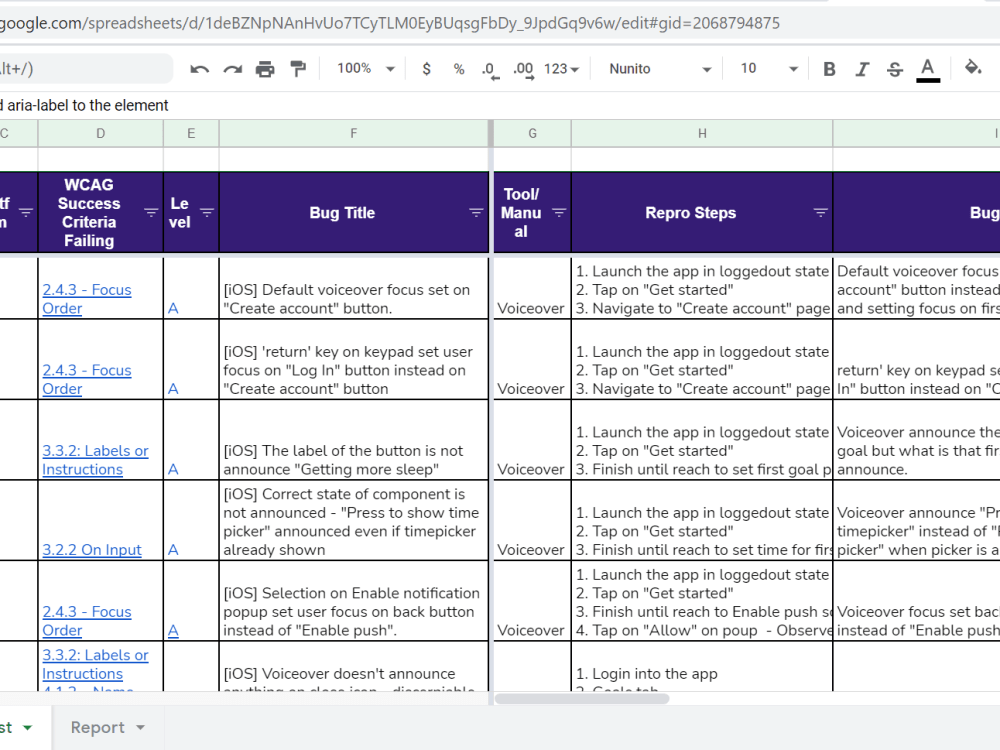Image resolution: width=1000 pixels, height=750 pixels.
Task: Open the zoom 100% dropdown
Action: click(366, 68)
